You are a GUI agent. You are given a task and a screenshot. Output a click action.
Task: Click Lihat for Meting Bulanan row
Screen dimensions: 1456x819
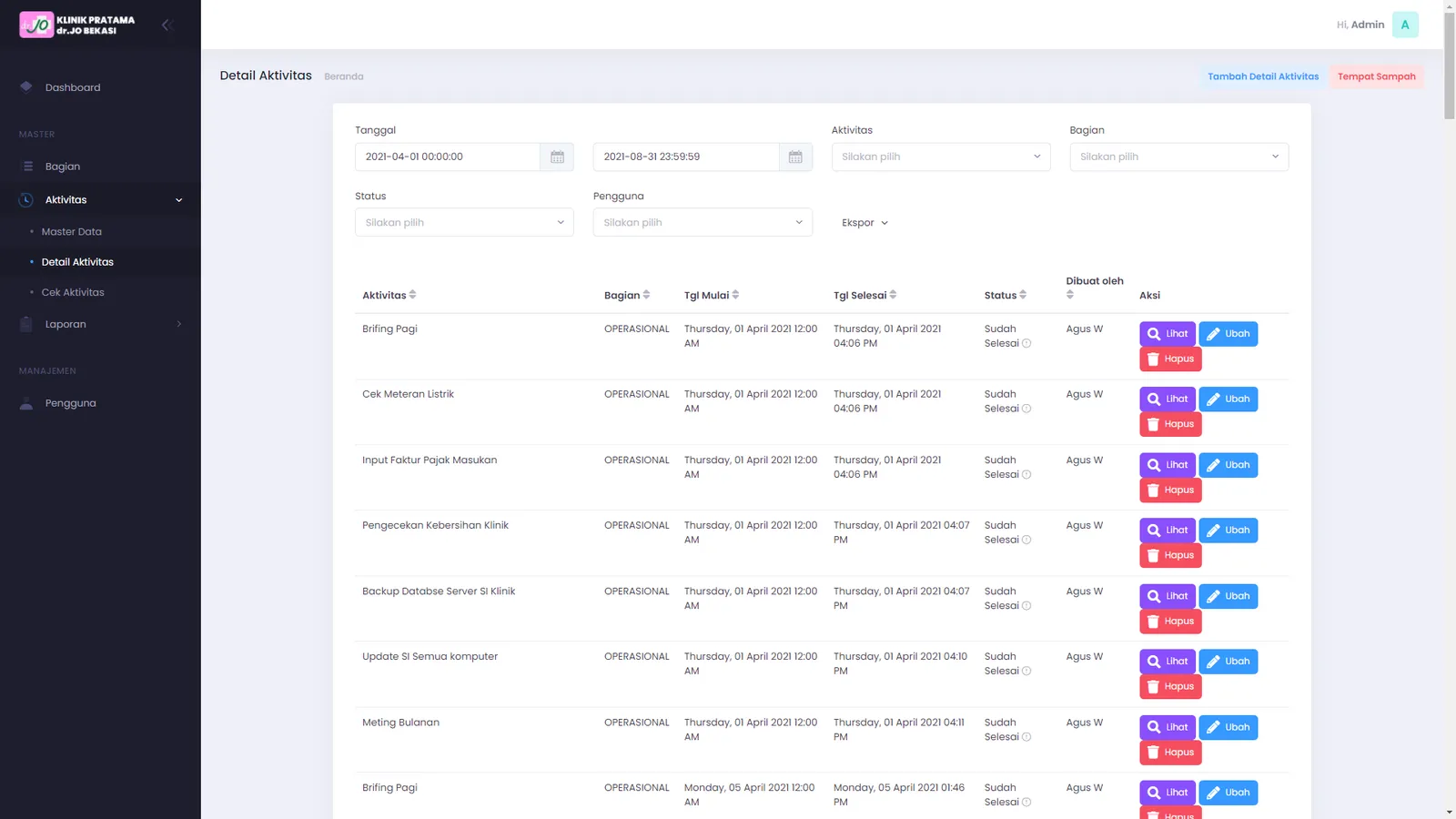click(x=1168, y=727)
